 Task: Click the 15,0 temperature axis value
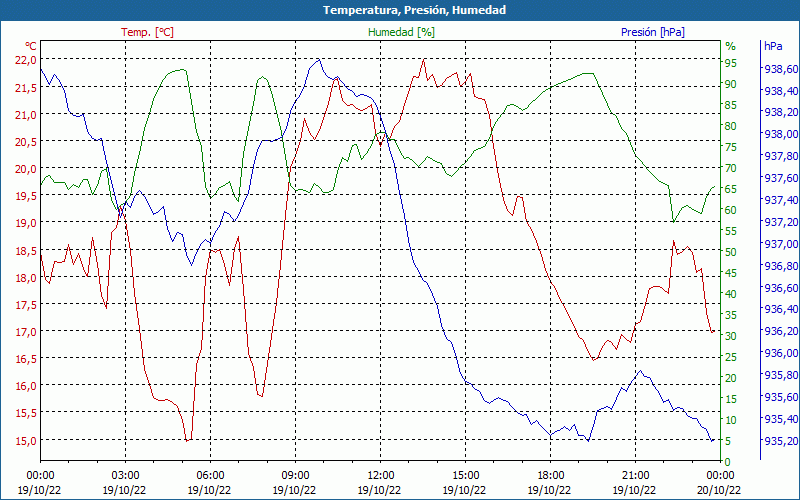coord(24,441)
